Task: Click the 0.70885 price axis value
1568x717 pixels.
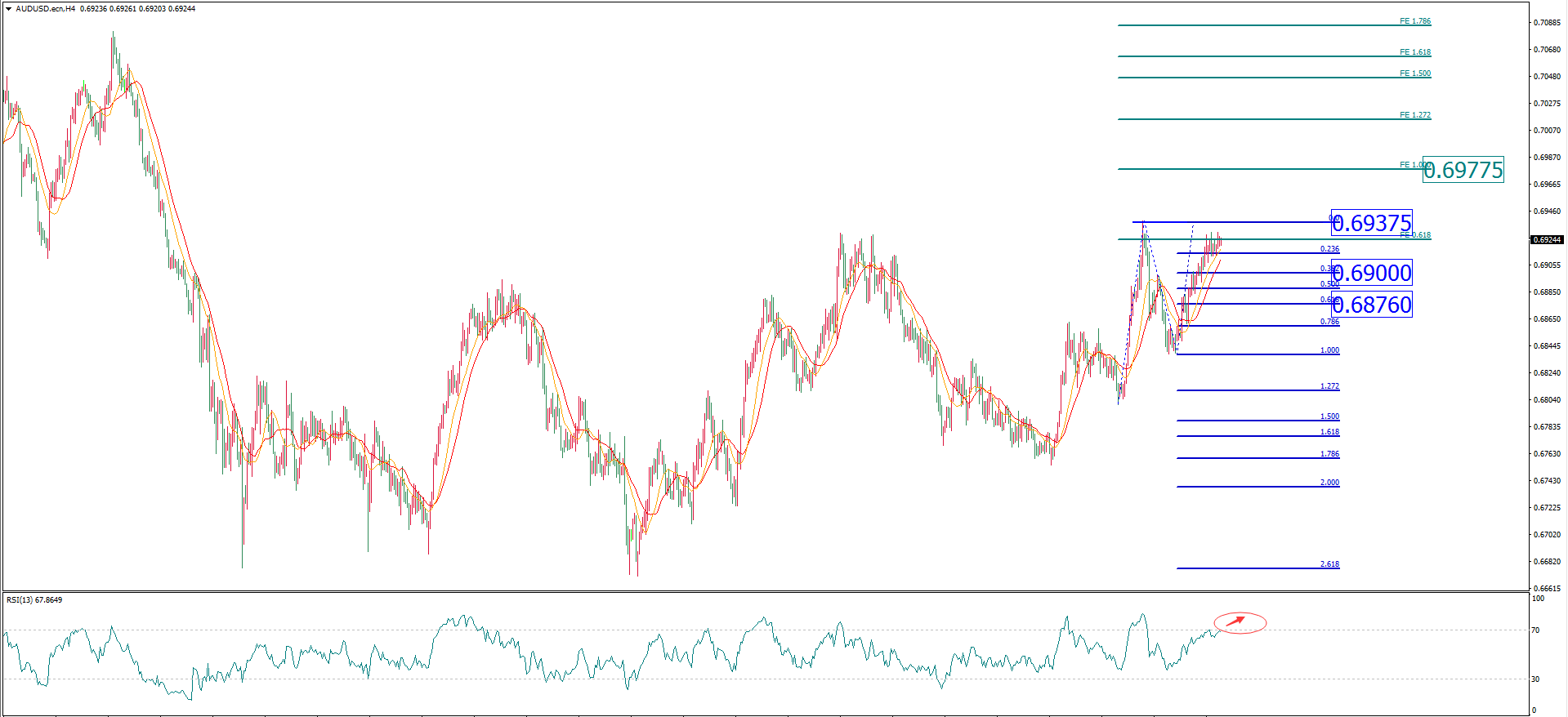Action: click(1548, 23)
